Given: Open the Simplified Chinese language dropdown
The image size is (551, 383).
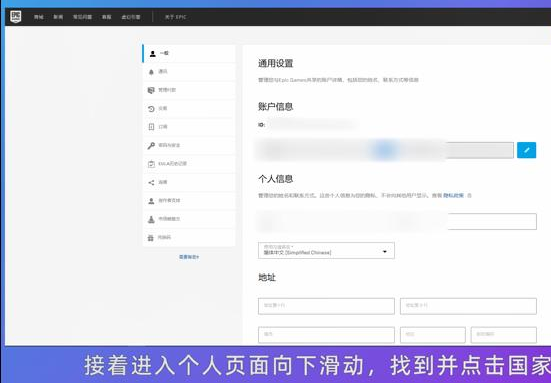Looking at the screenshot, I should pos(326,251).
